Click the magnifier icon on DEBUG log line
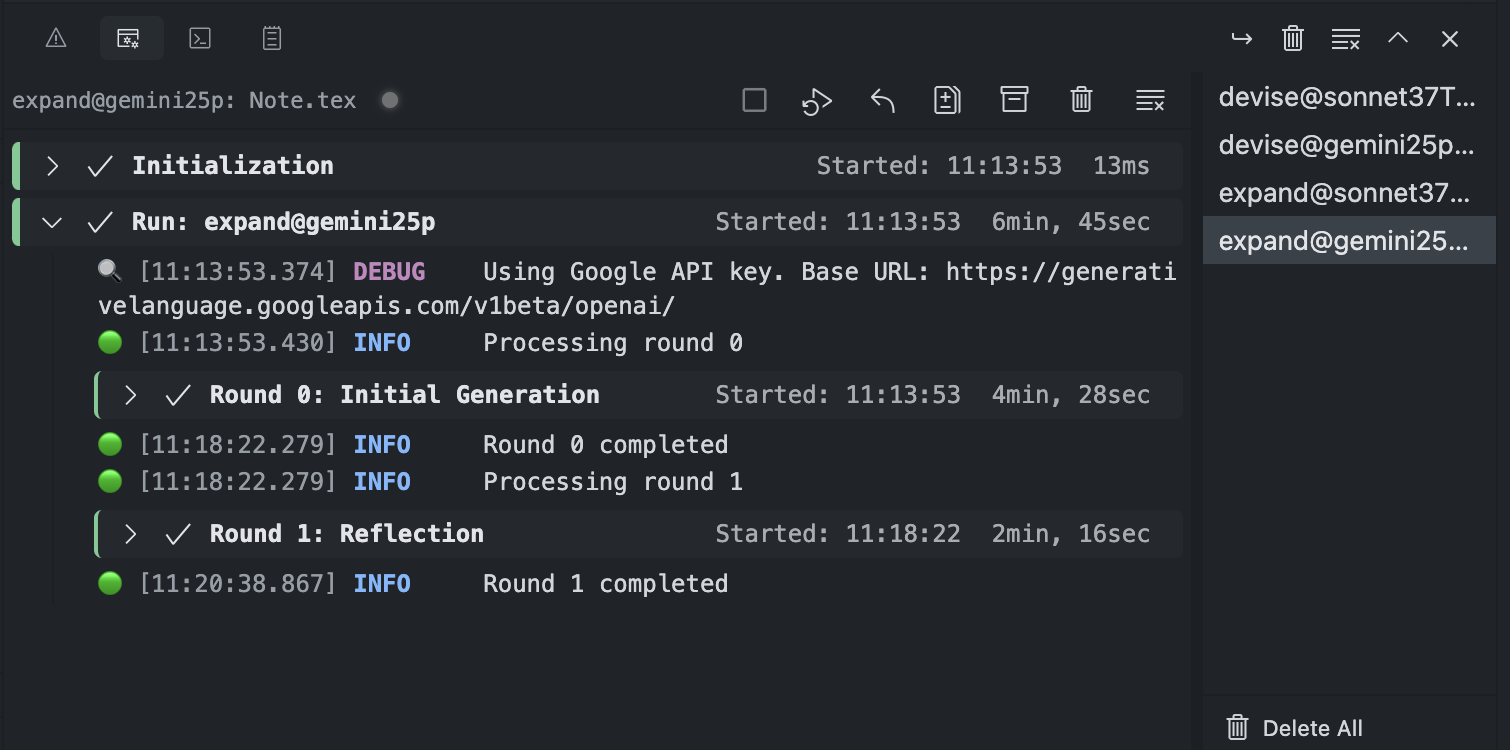 pos(109,270)
